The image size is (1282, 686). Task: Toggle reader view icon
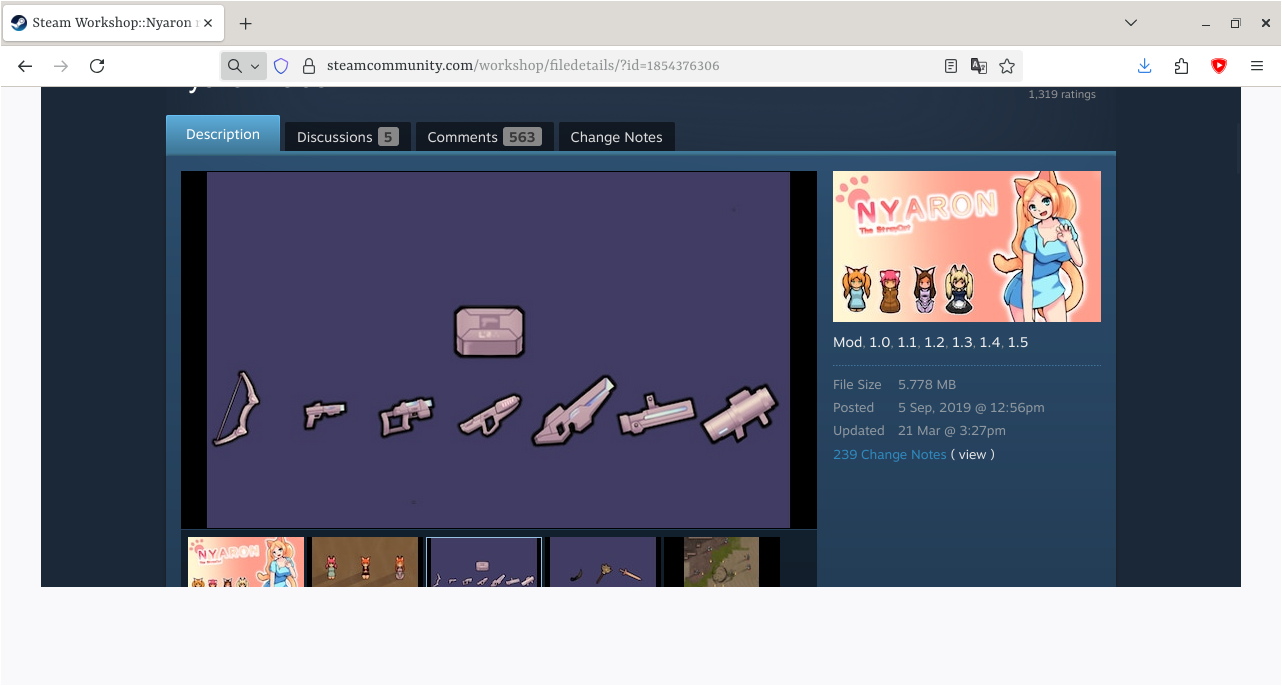pos(951,66)
